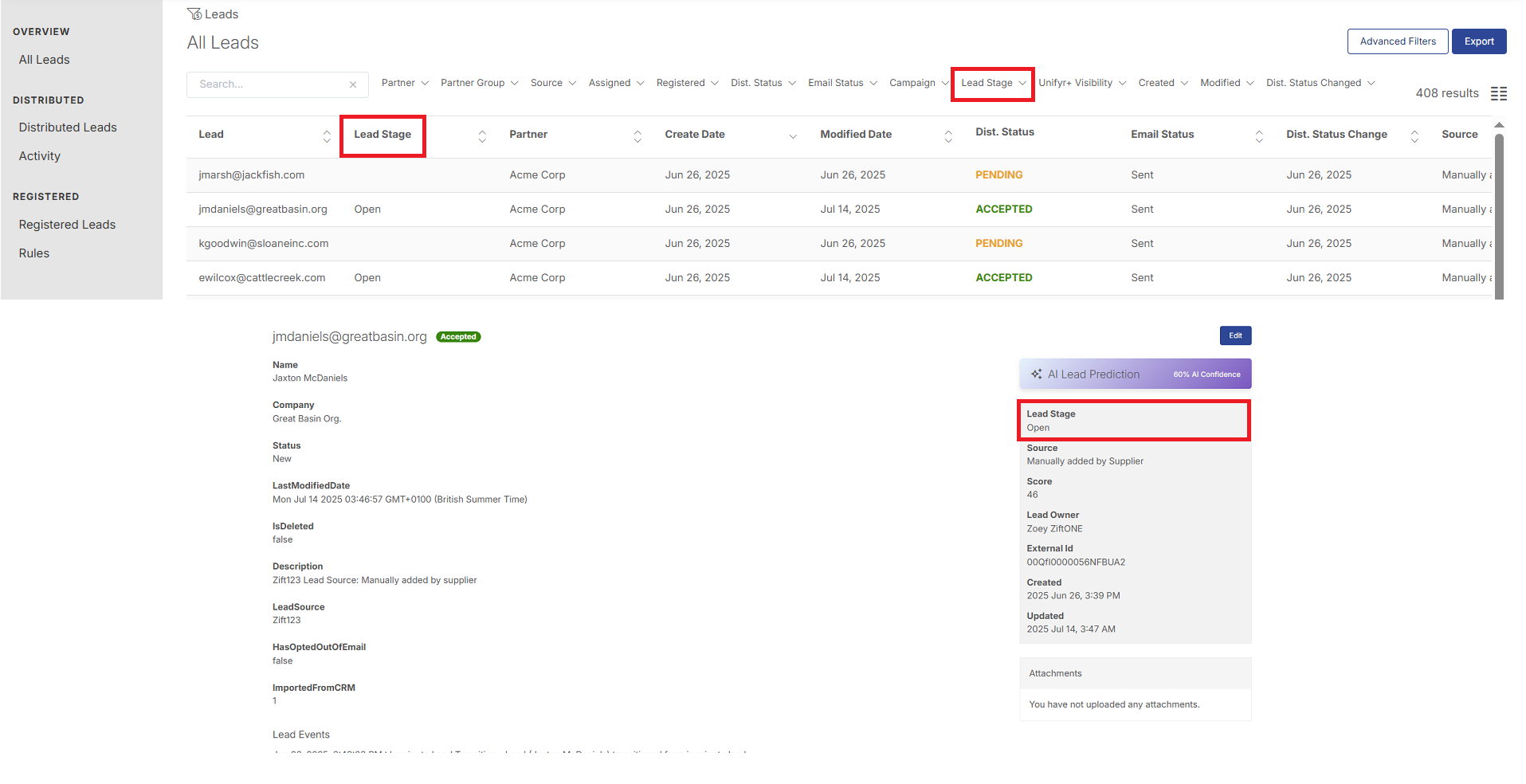Image resolution: width=1526 pixels, height=784 pixels.
Task: Click the scrollbar up arrow
Action: click(1499, 125)
